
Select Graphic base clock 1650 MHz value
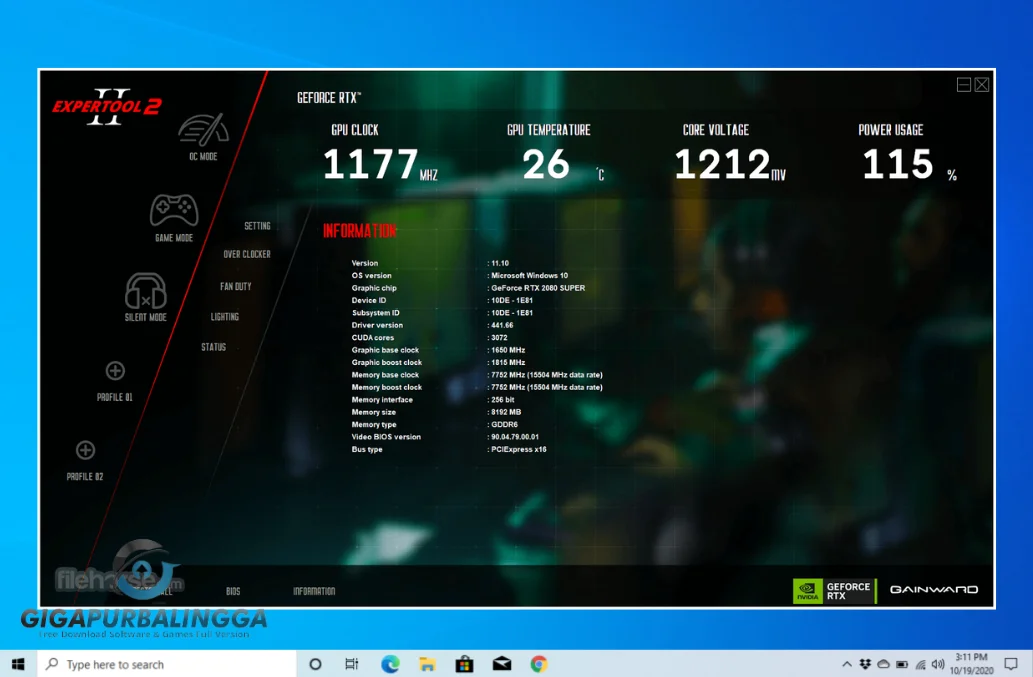508,350
